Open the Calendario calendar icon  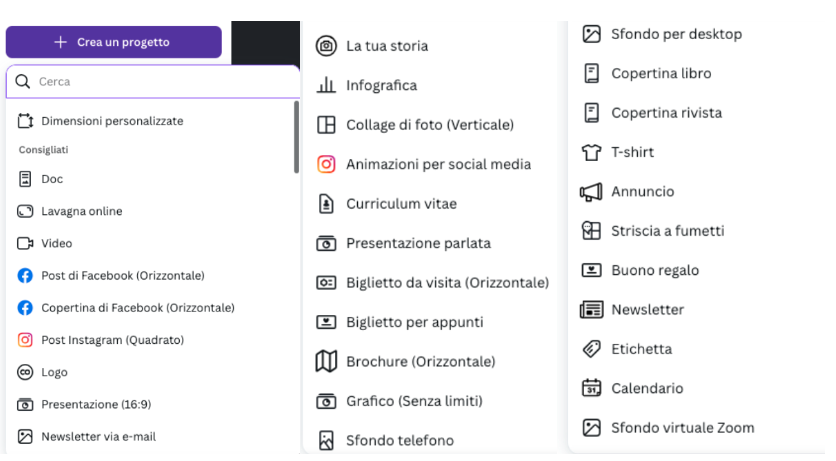point(591,388)
